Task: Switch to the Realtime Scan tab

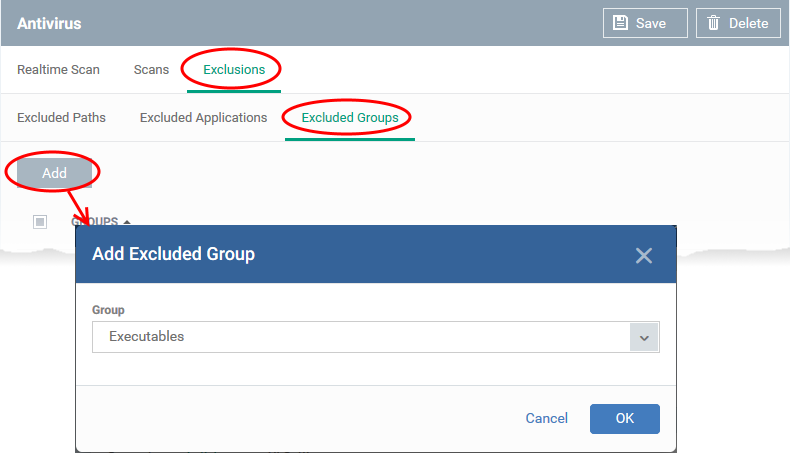Action: [58, 70]
